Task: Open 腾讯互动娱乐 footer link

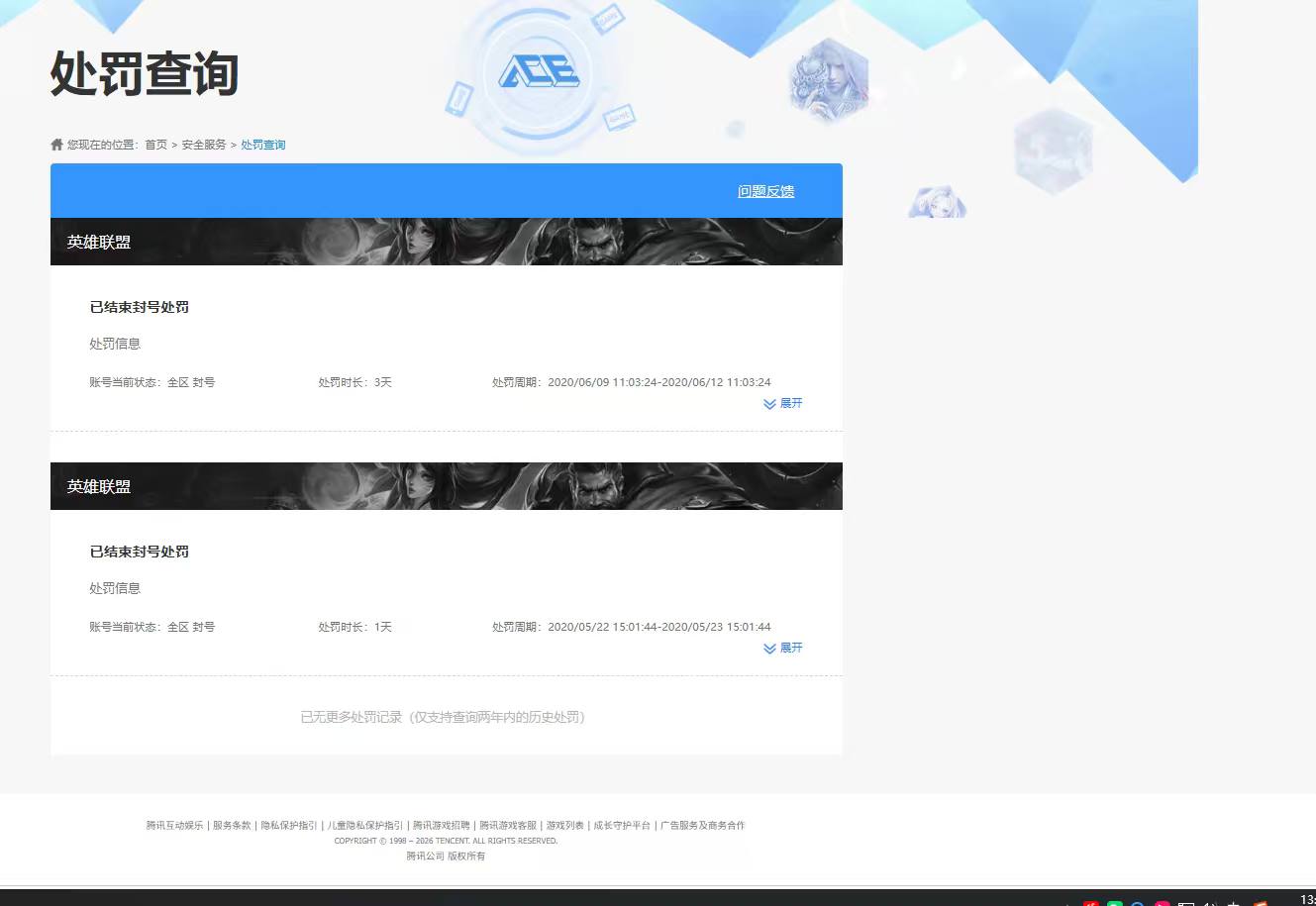Action: 174,825
